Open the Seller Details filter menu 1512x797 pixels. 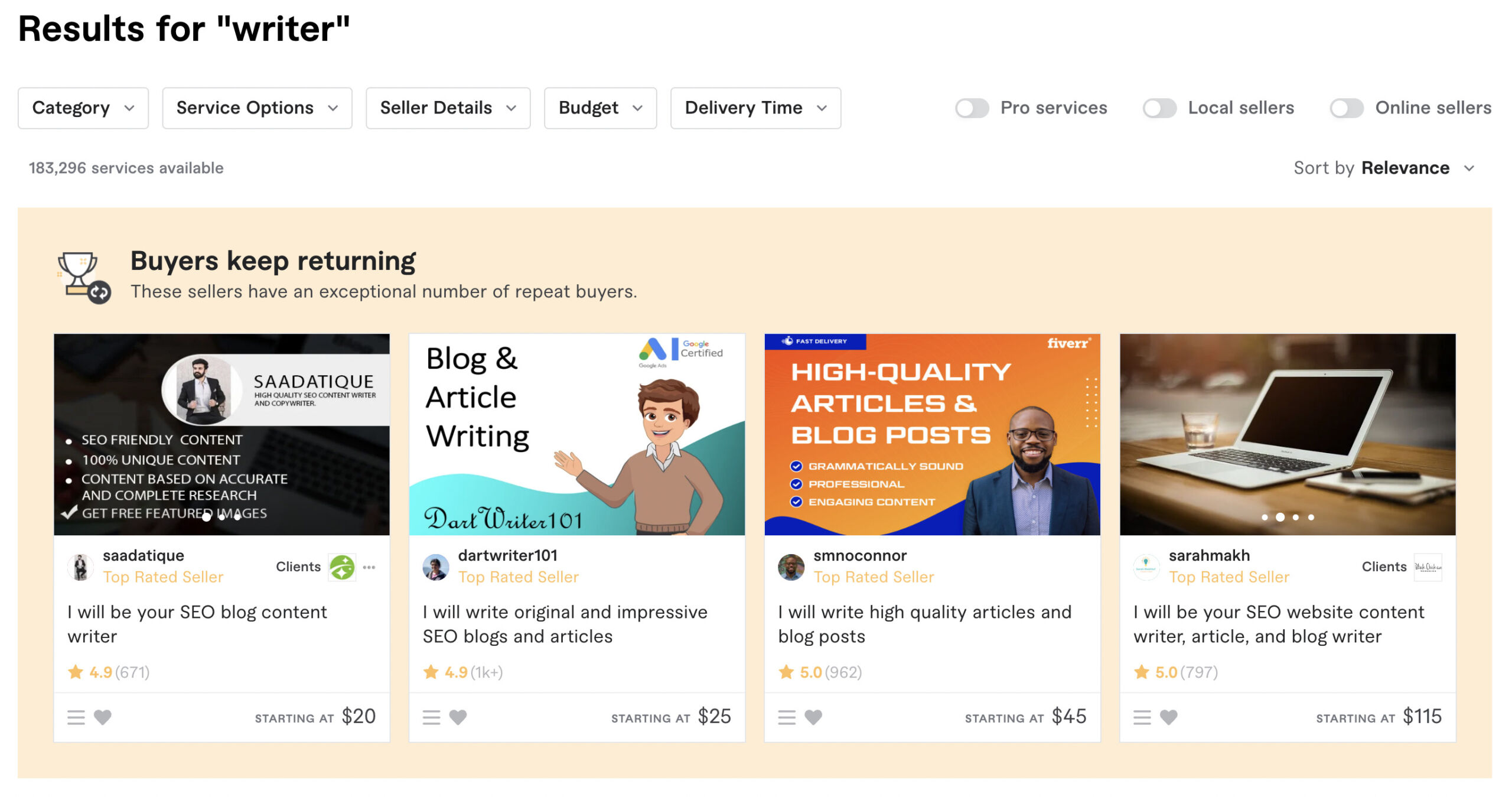point(449,107)
